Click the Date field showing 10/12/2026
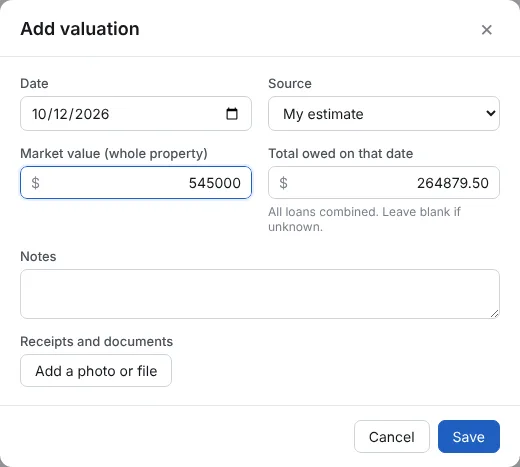 136,114
